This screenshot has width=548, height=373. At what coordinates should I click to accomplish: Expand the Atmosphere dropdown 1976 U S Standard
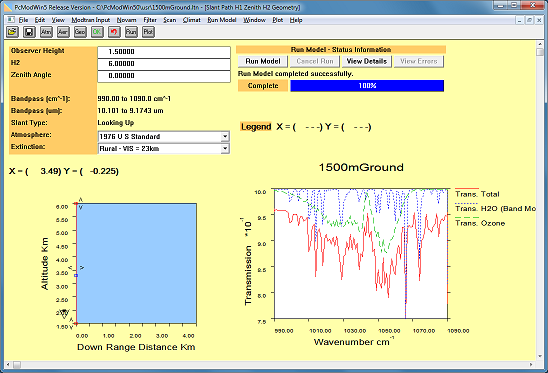pyautogui.click(x=225, y=136)
